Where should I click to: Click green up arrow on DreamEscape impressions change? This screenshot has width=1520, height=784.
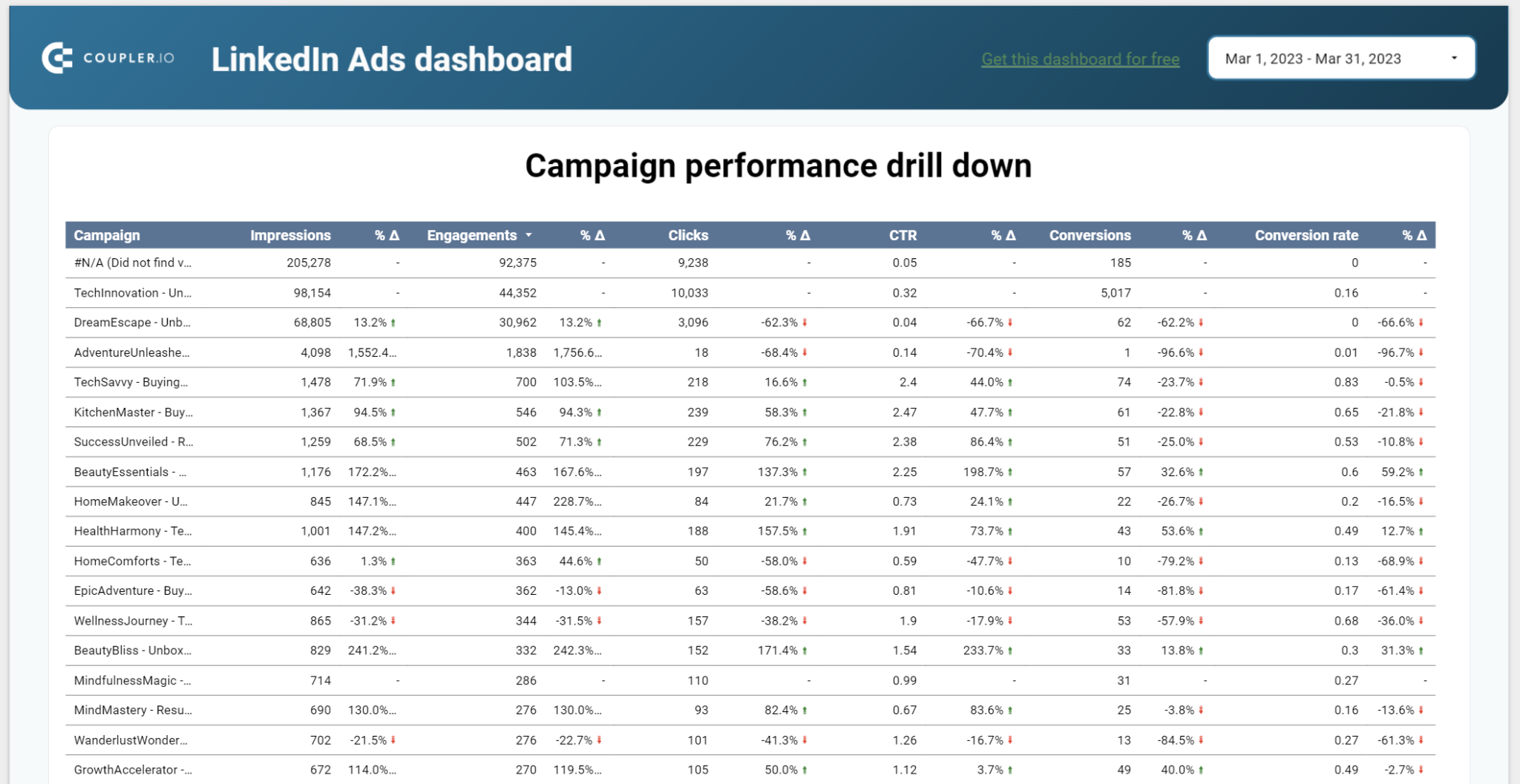[394, 323]
